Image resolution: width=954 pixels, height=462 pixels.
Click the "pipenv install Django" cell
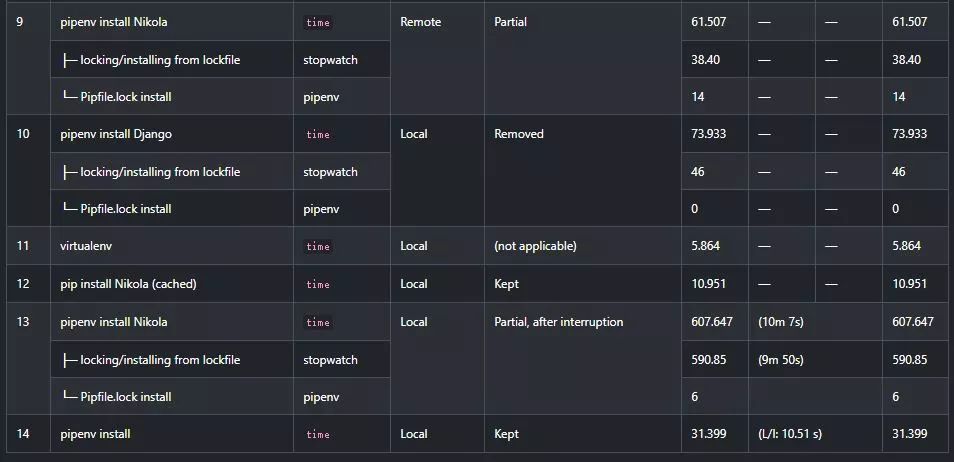coord(109,134)
